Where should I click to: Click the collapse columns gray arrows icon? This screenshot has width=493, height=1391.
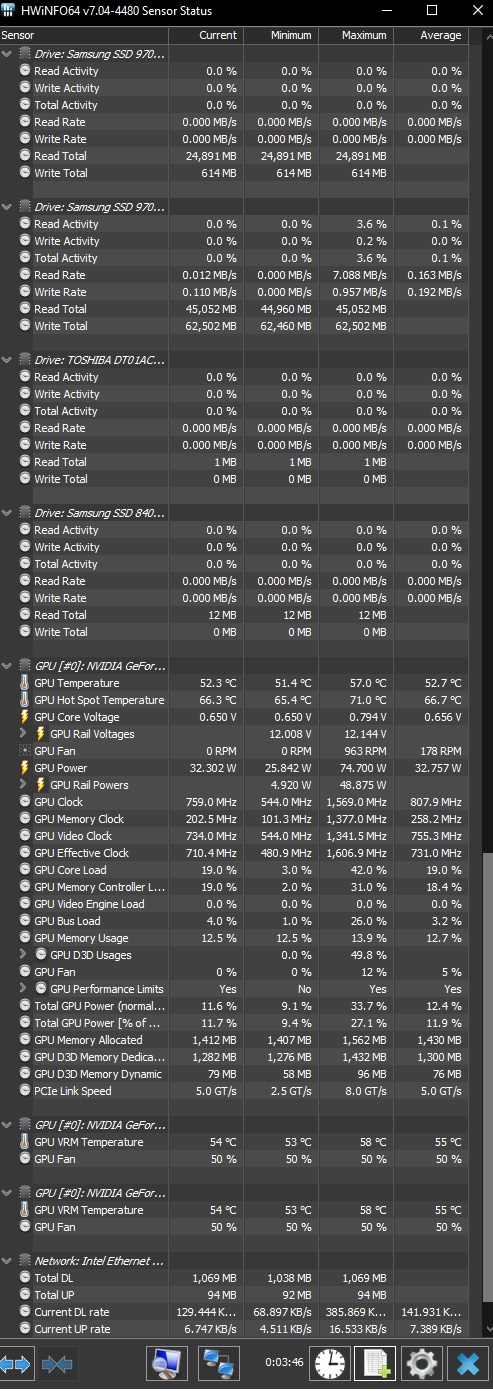[x=57, y=1363]
